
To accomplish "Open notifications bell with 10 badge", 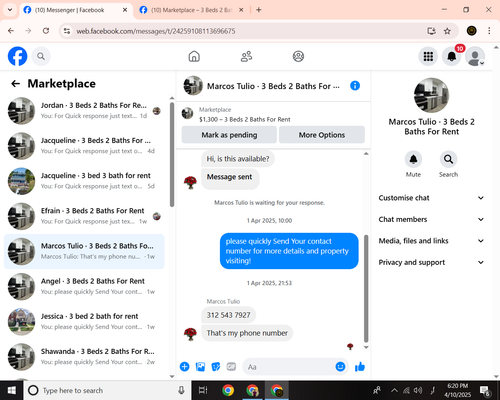I will [452, 56].
